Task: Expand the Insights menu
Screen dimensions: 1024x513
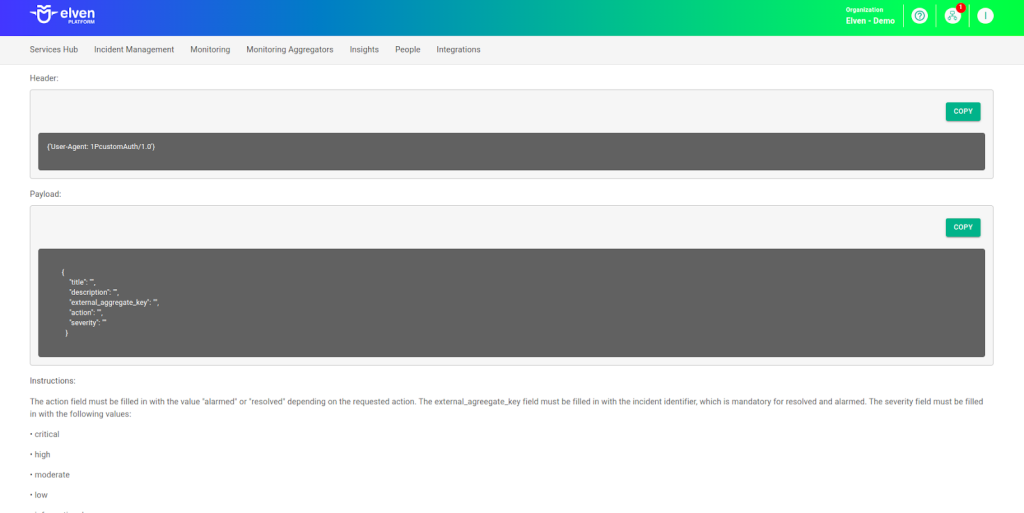Action: [364, 49]
